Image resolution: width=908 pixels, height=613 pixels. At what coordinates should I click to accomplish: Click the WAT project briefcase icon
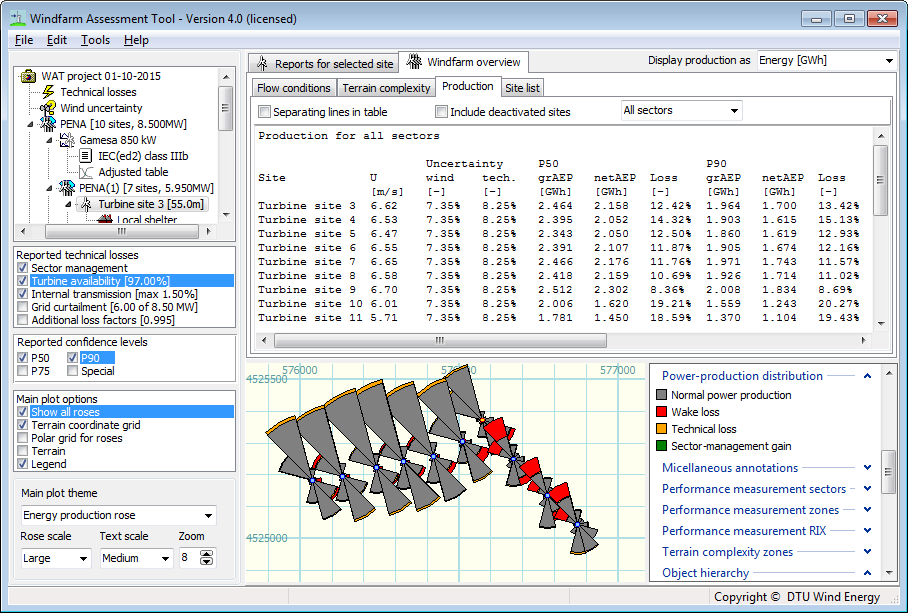pos(28,76)
